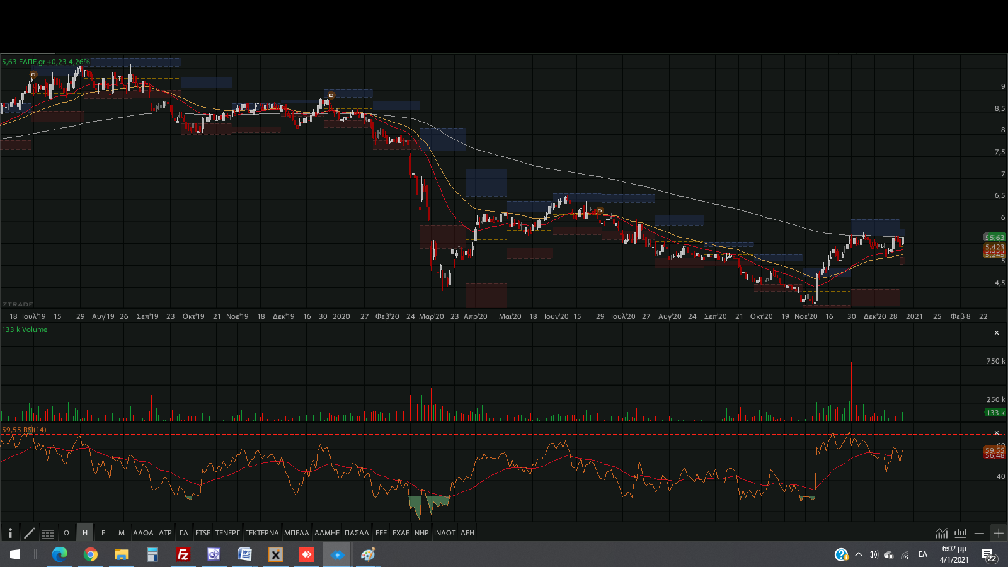Launch Google Chrome from taskbar
Image resolution: width=1008 pixels, height=567 pixels.
pos(91,554)
